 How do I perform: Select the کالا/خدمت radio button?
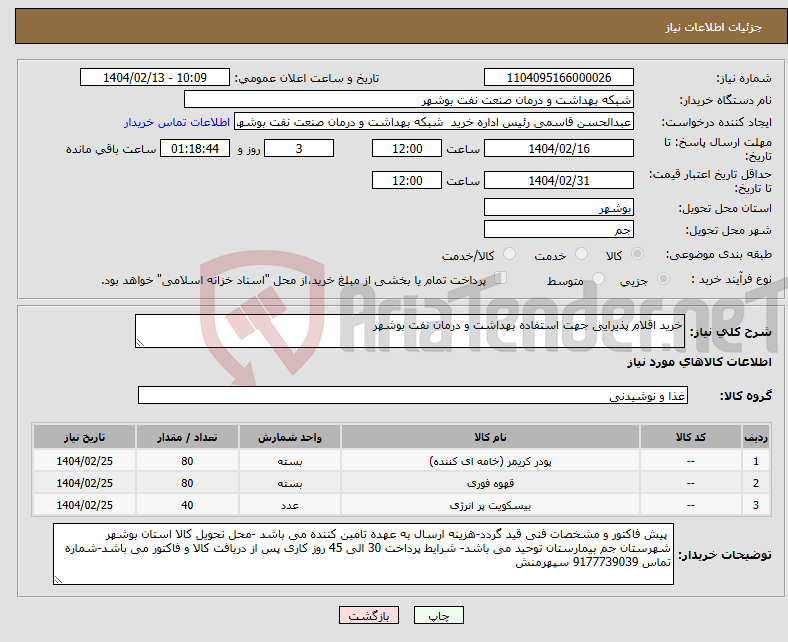pos(510,254)
